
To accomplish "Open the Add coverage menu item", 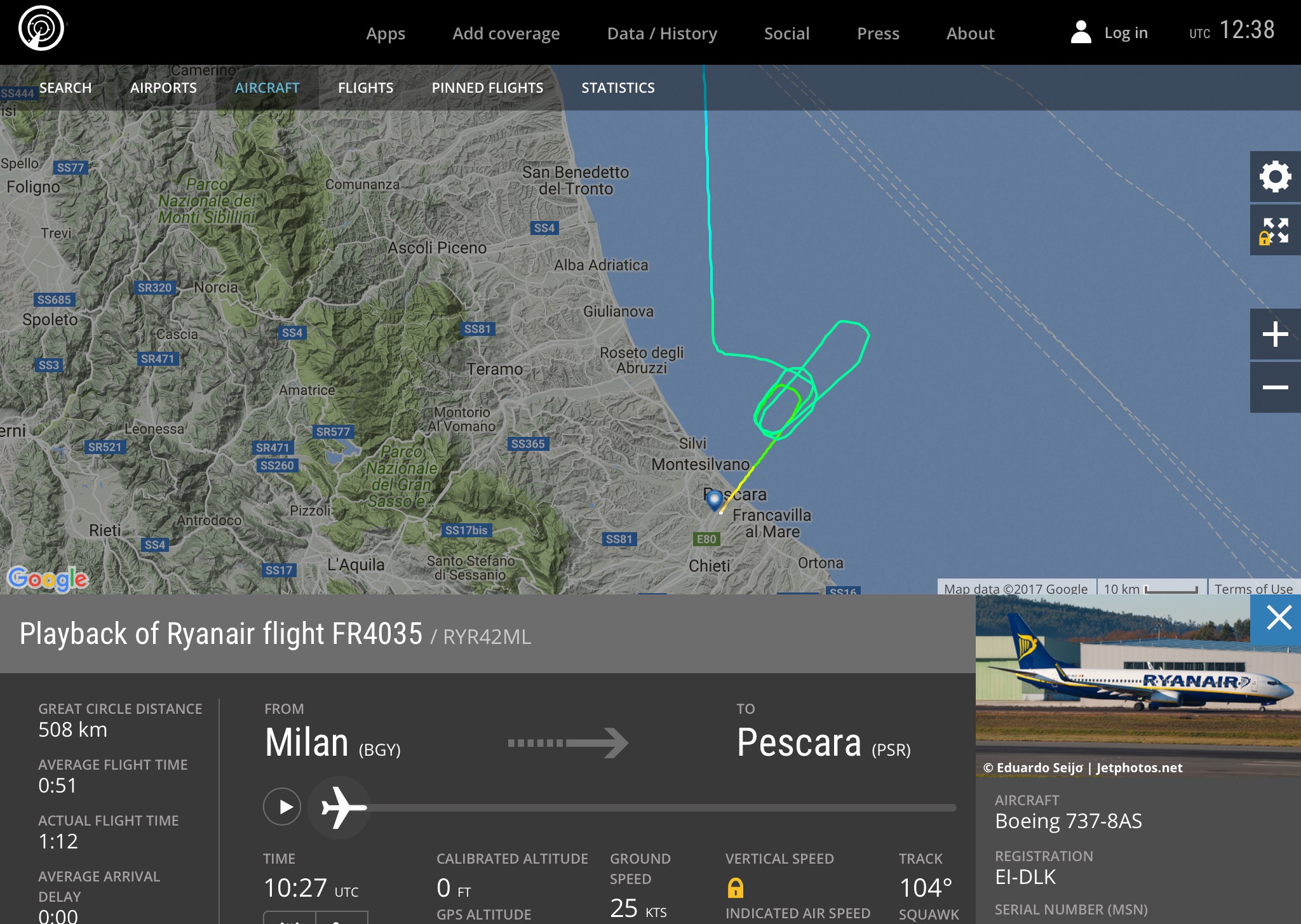I will tap(506, 33).
